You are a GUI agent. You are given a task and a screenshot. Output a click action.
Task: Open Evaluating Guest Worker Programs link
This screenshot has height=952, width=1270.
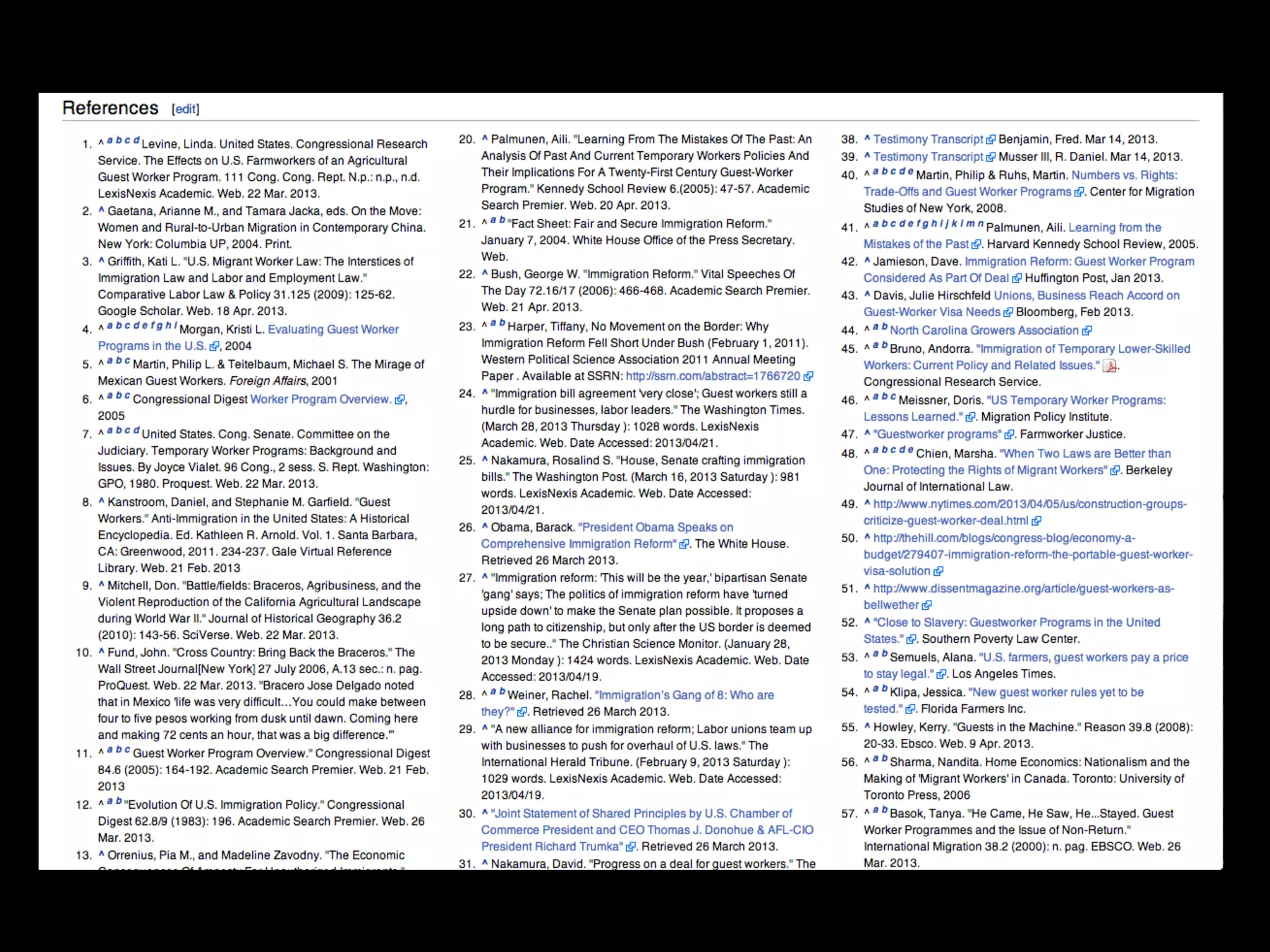pyautogui.click(x=333, y=330)
